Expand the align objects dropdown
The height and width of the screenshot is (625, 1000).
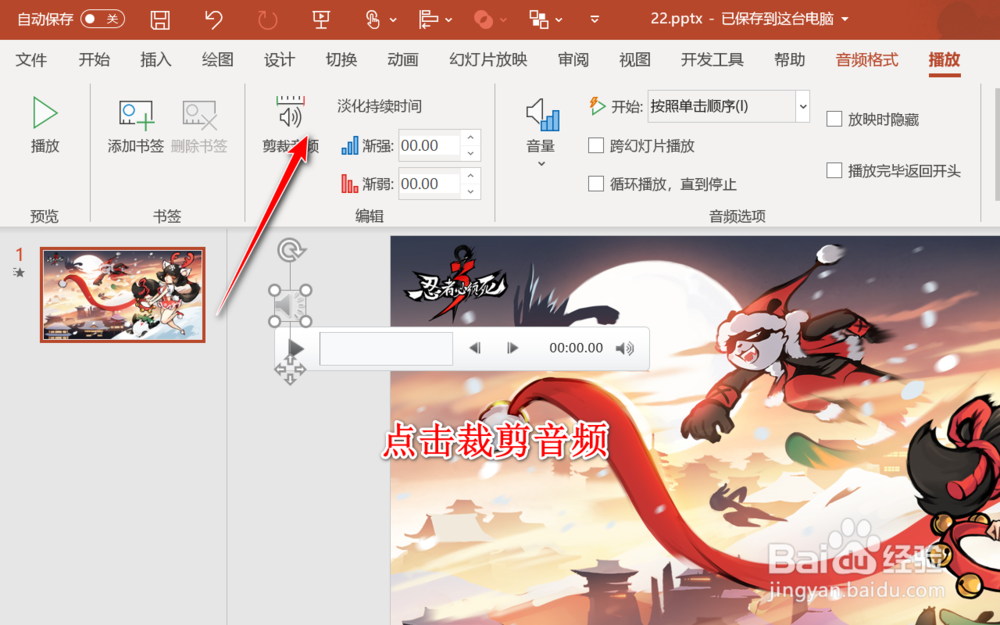pyautogui.click(x=449, y=20)
